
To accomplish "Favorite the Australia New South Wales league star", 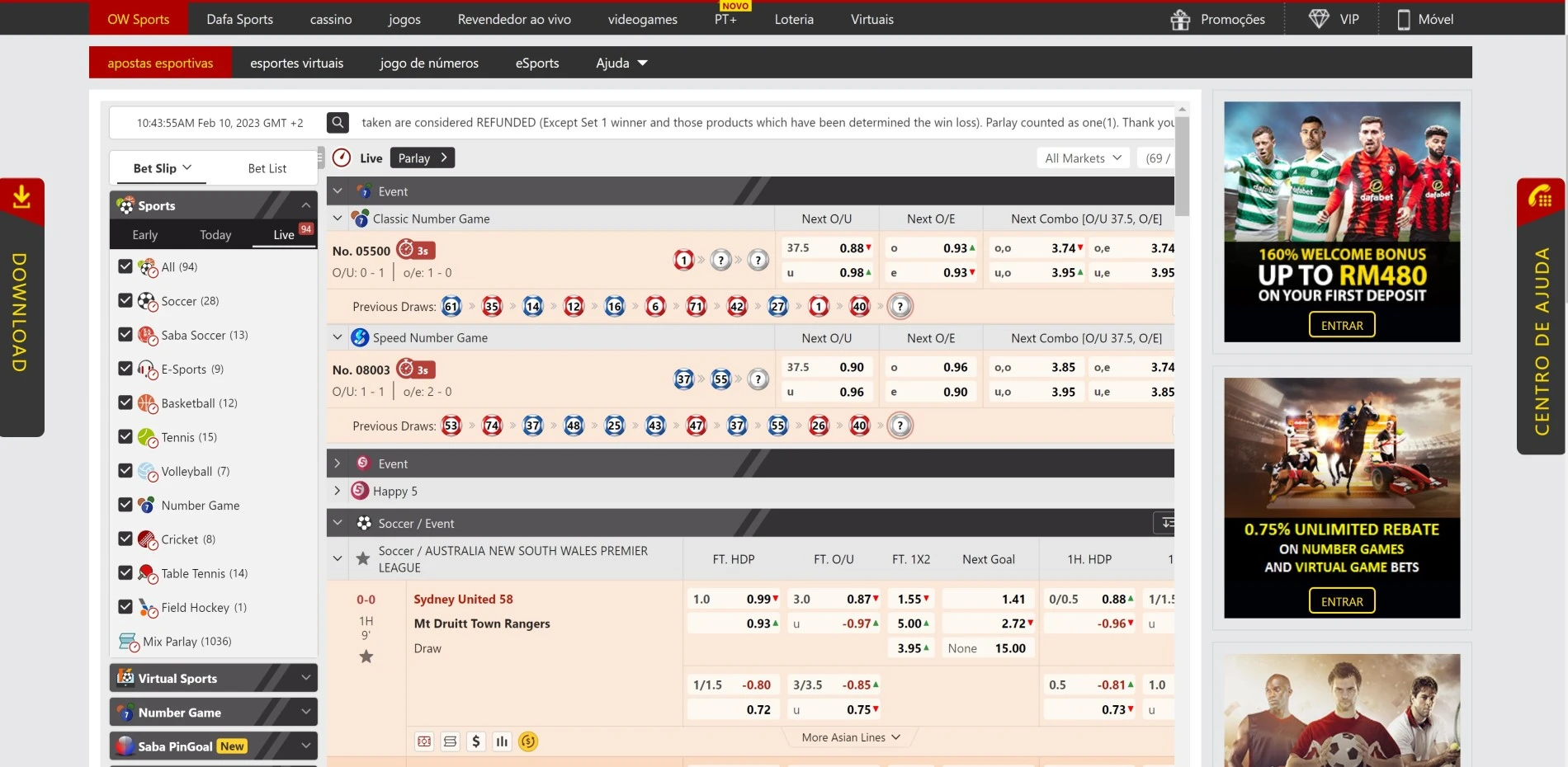I will pos(362,559).
